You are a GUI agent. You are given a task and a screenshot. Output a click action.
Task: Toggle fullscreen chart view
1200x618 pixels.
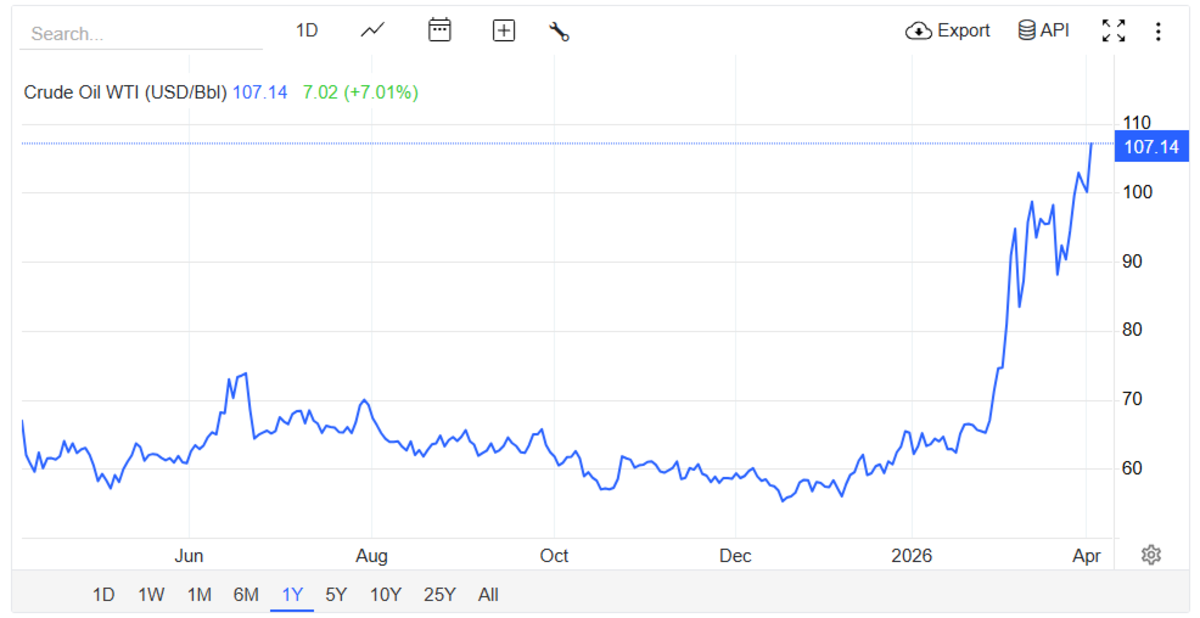(1113, 31)
